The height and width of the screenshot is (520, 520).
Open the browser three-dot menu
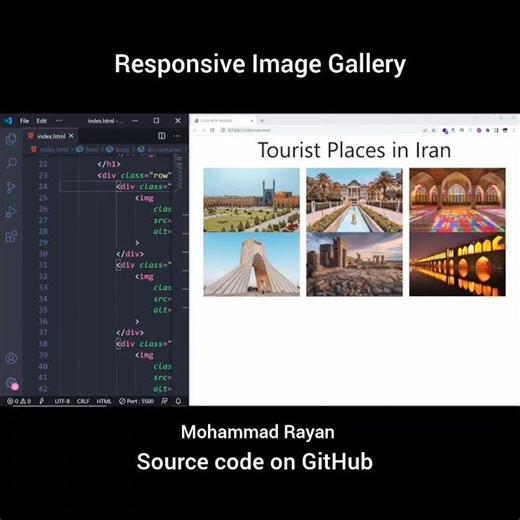[514, 130]
